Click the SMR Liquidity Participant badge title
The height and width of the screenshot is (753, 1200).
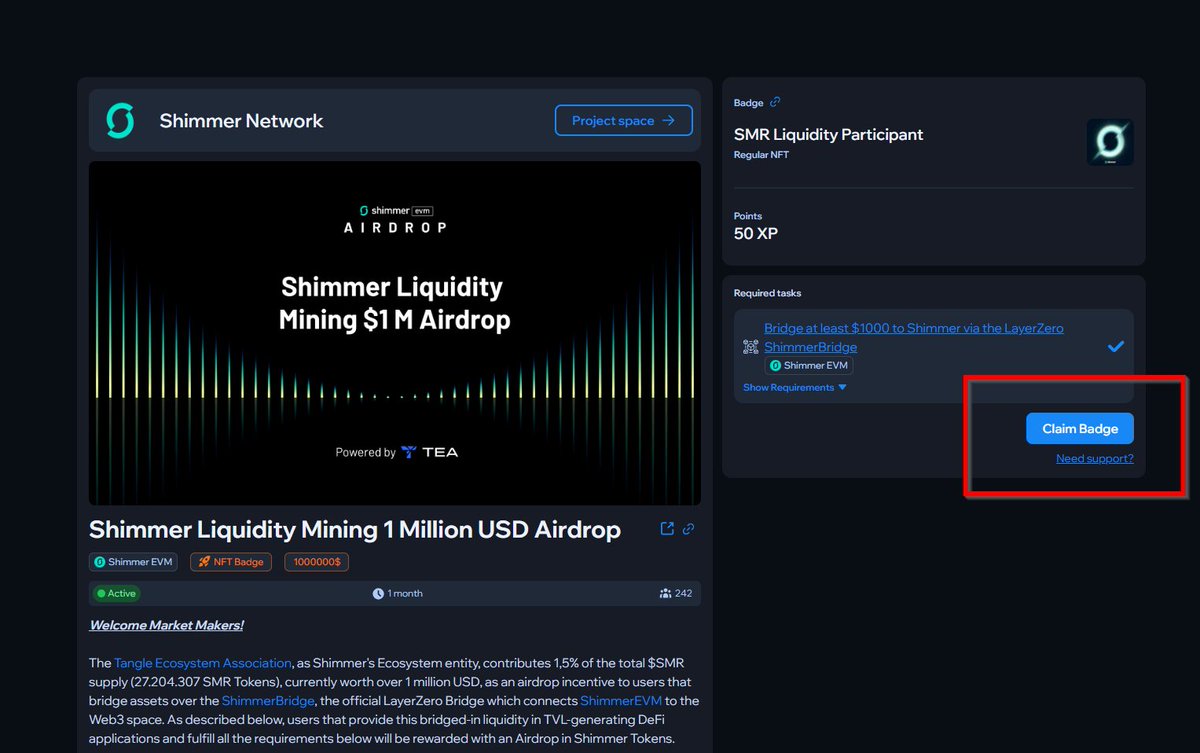828,134
